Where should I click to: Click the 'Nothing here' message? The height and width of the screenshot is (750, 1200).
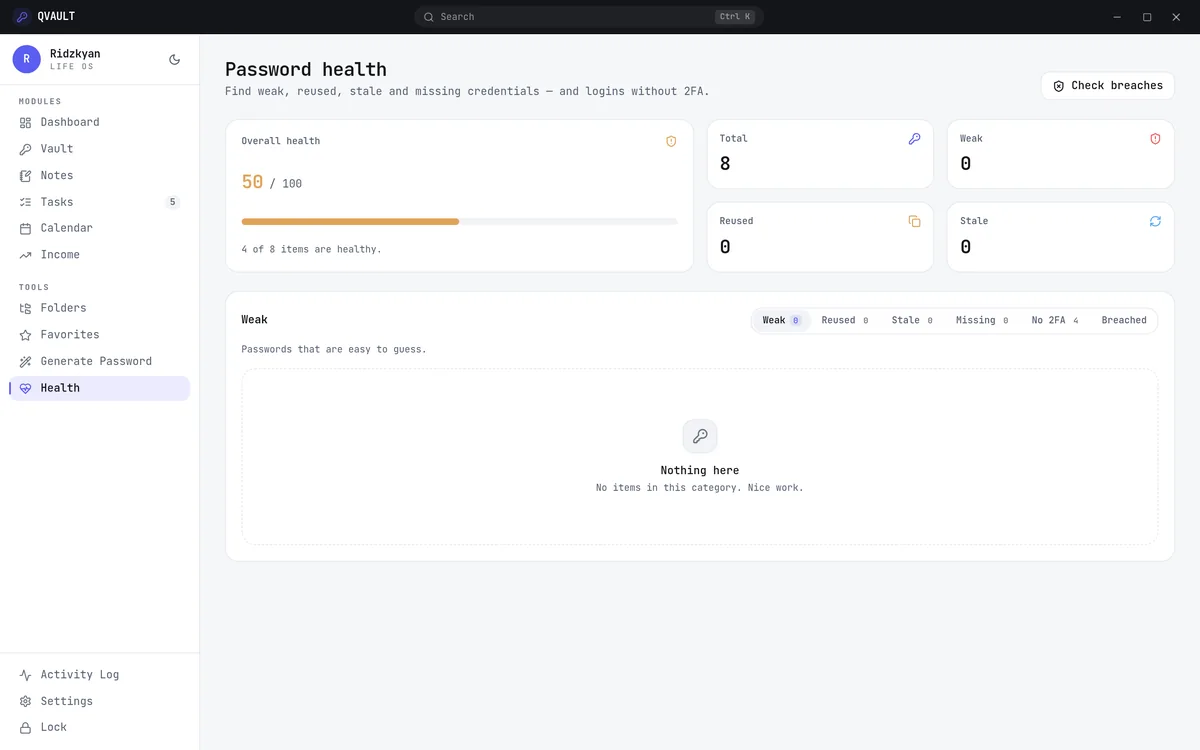click(700, 470)
